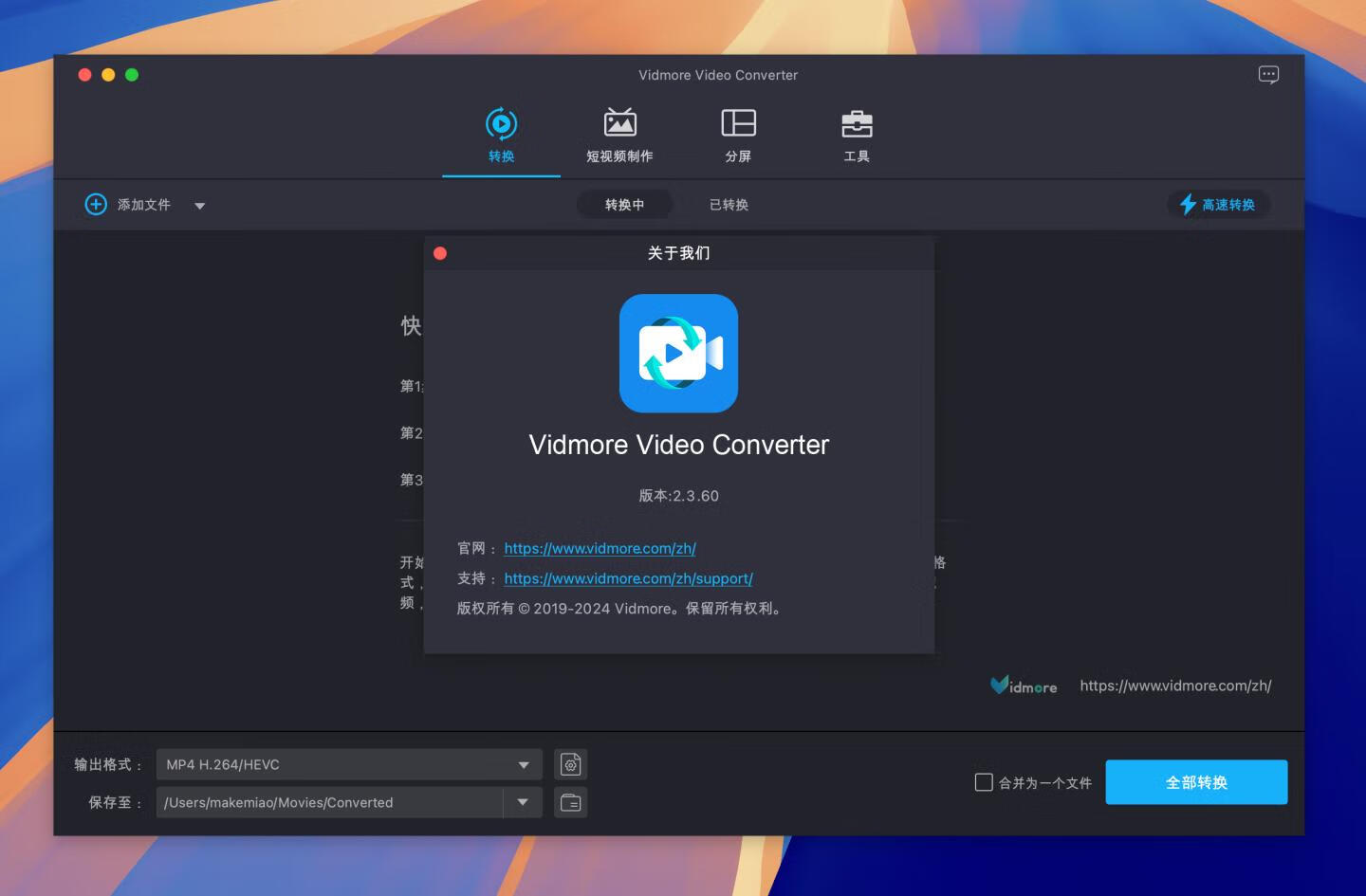Expand the save path dropdown arrow

(523, 802)
